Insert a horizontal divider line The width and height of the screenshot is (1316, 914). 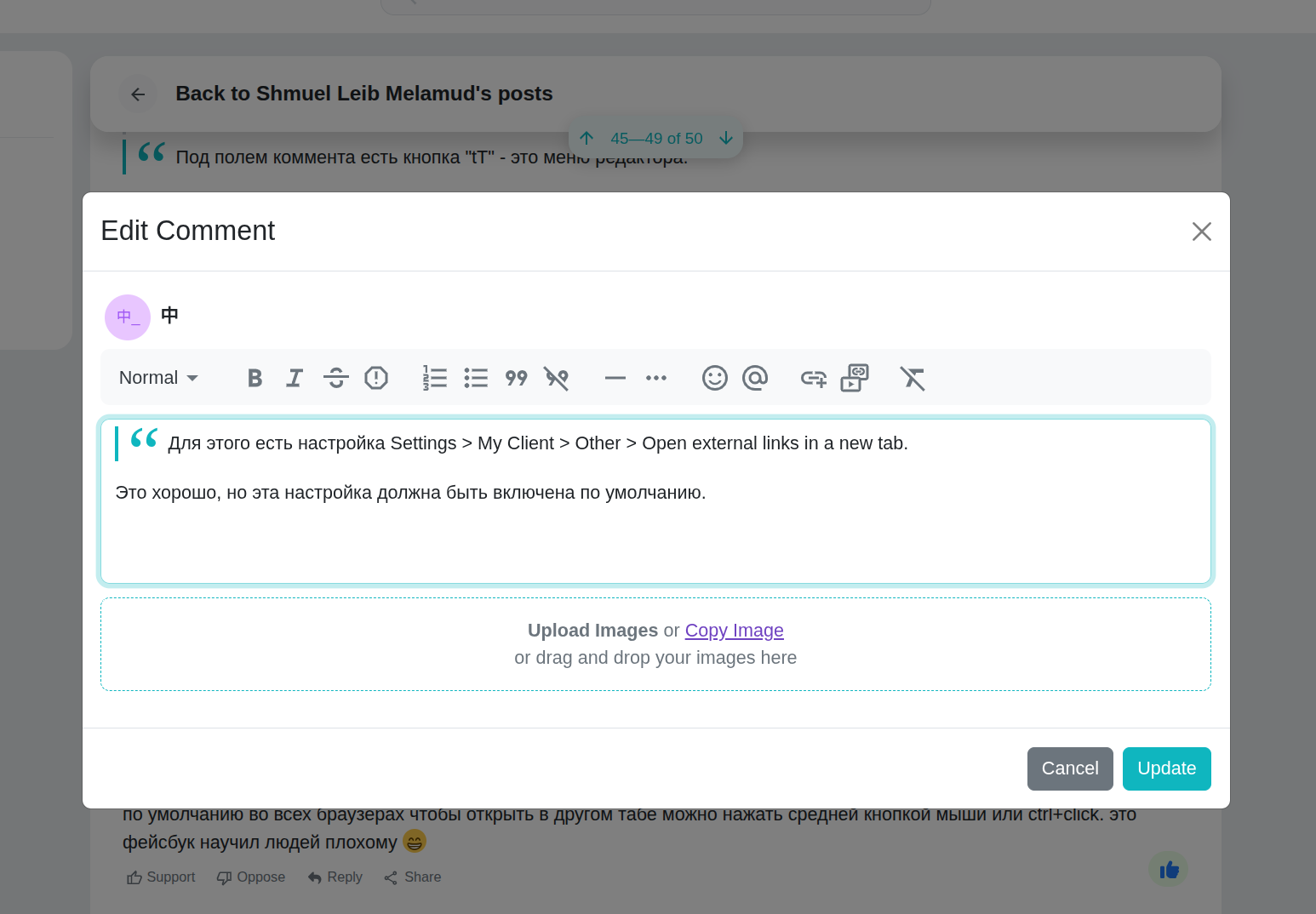coord(615,378)
